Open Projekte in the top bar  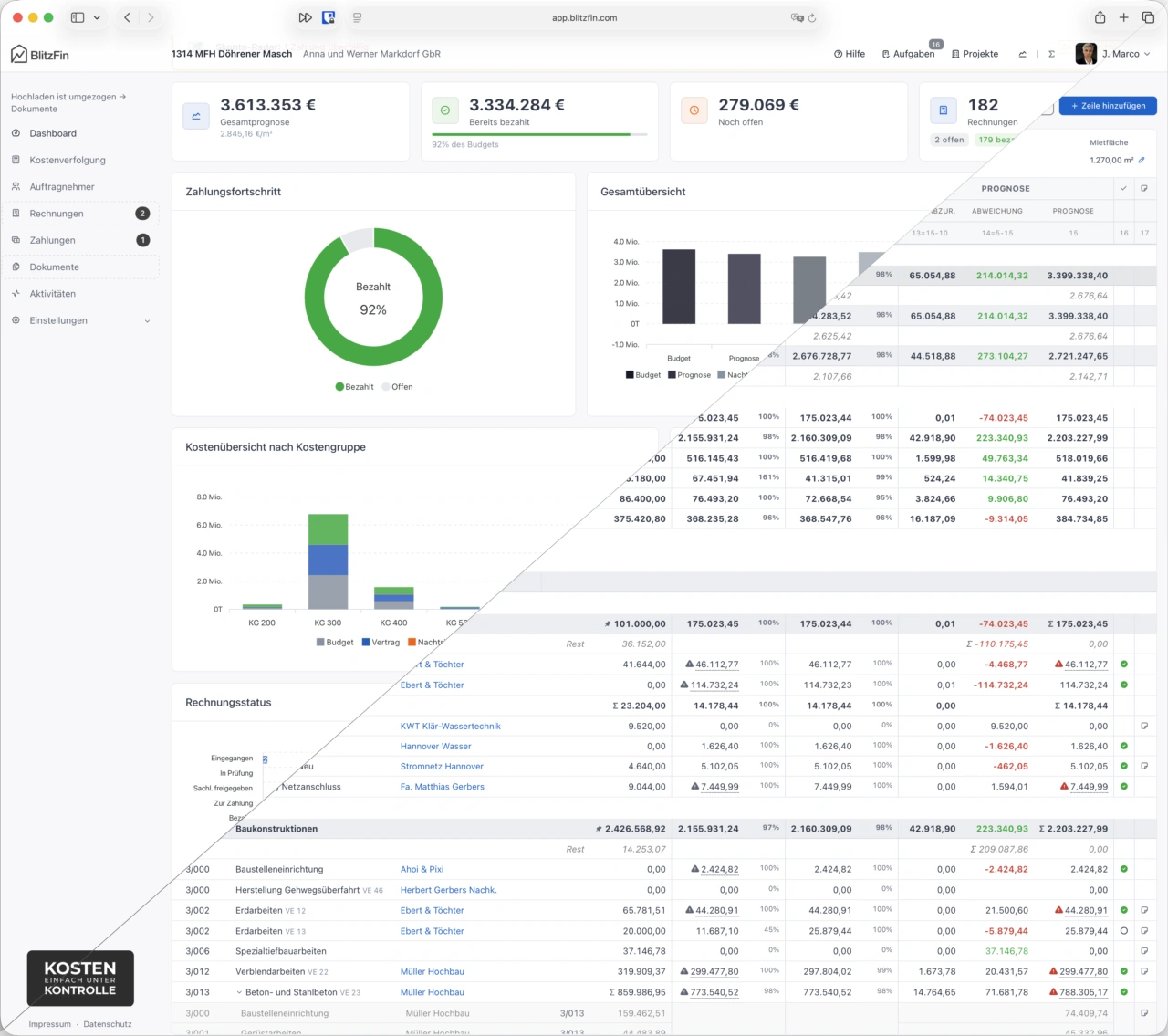pyautogui.click(x=975, y=54)
